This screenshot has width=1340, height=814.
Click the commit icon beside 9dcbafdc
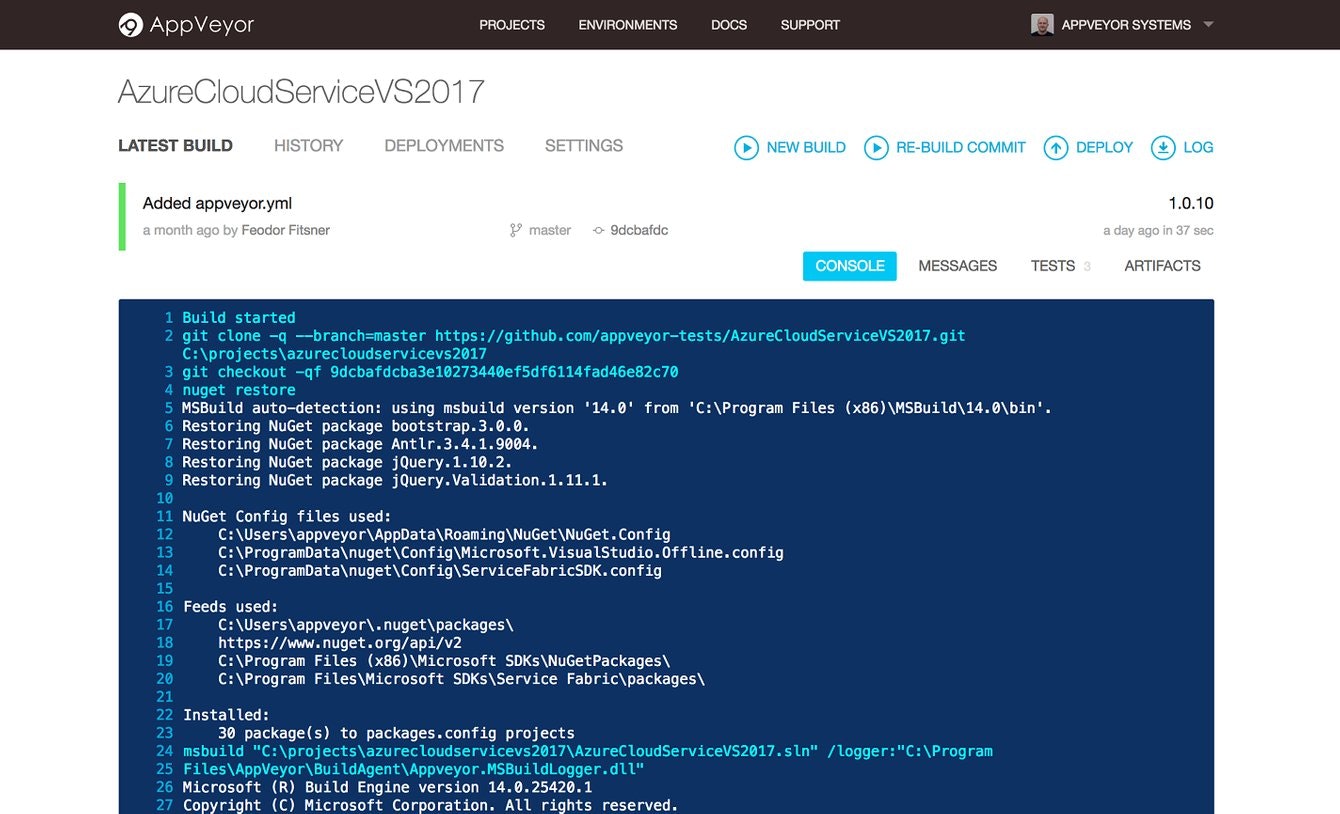pos(598,230)
